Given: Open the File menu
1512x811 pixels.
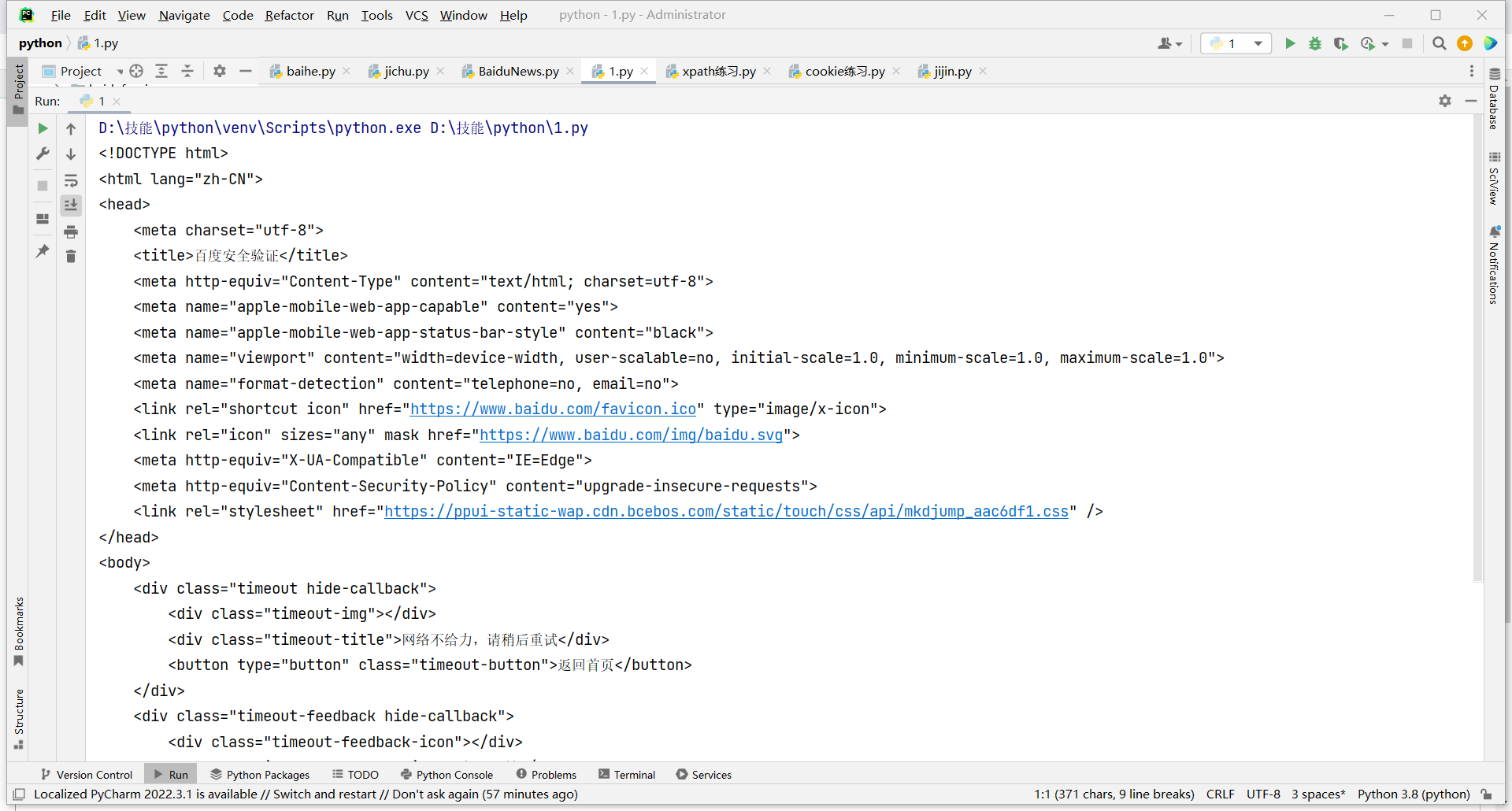Looking at the screenshot, I should tap(61, 15).
